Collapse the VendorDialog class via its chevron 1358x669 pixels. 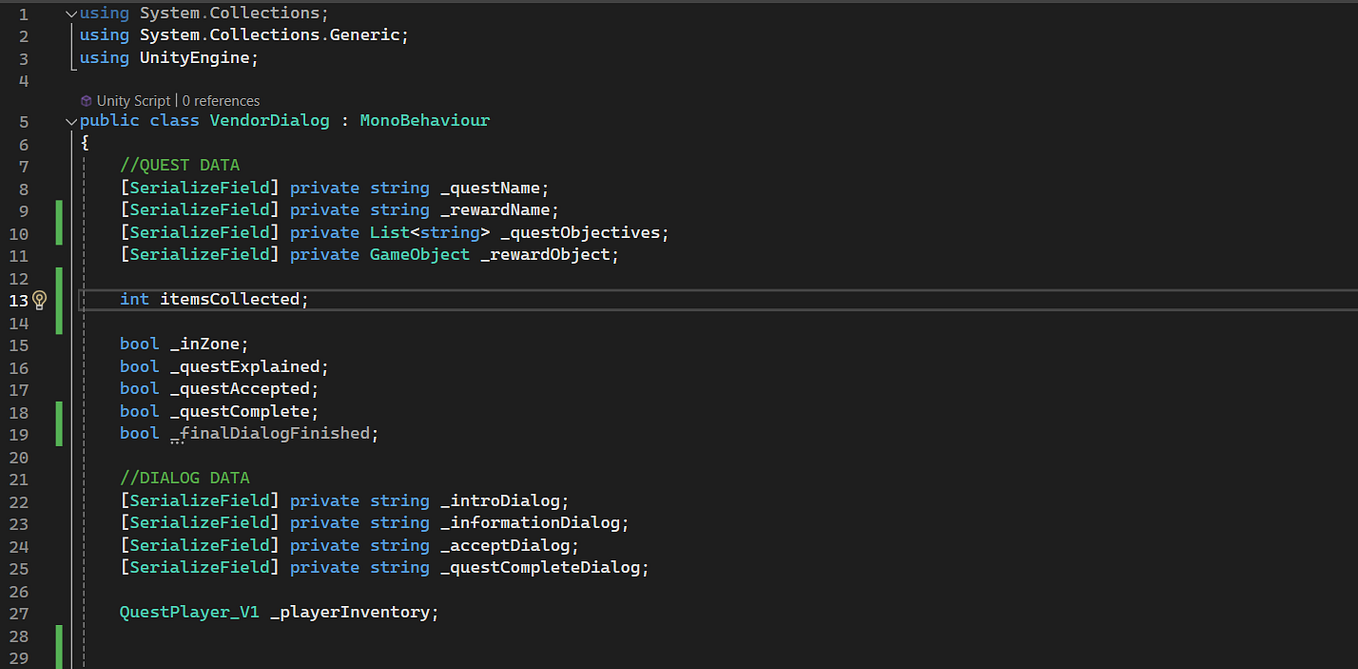70,120
